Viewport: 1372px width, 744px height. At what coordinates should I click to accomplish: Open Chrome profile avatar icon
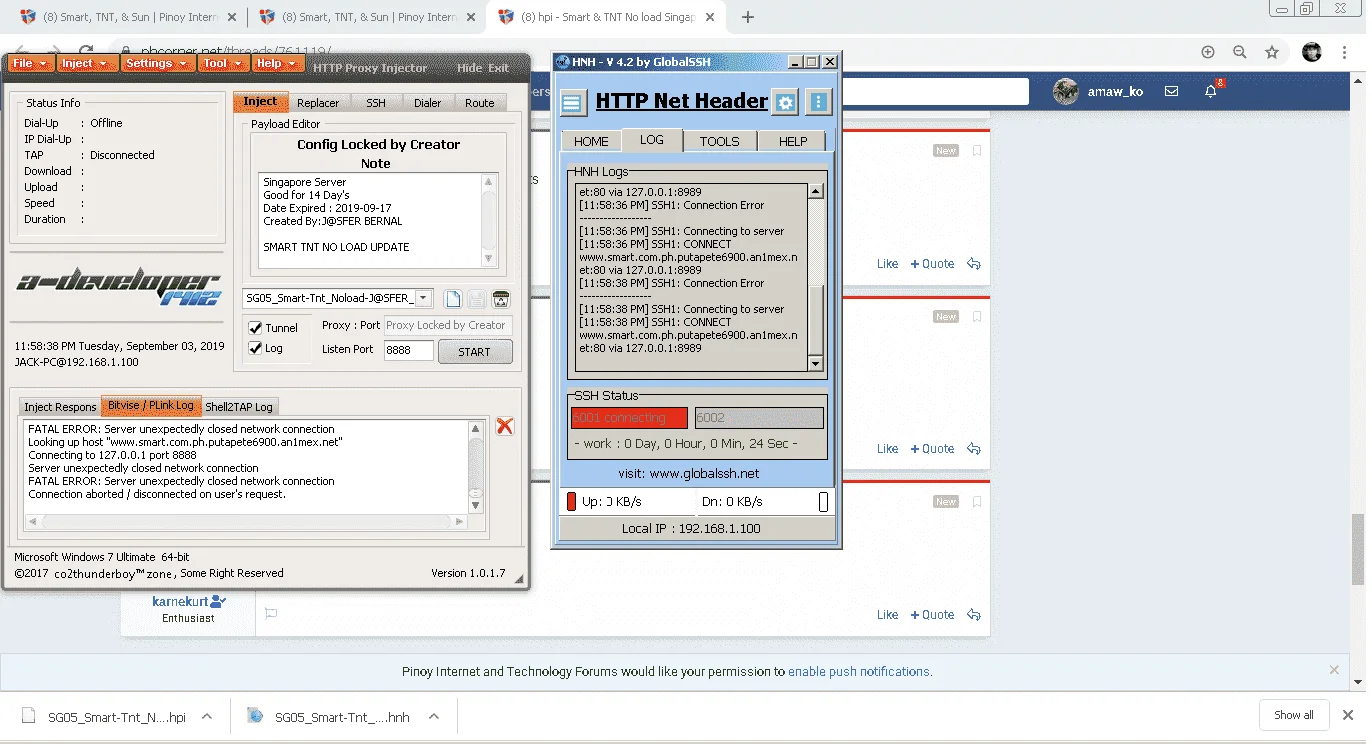click(1312, 52)
